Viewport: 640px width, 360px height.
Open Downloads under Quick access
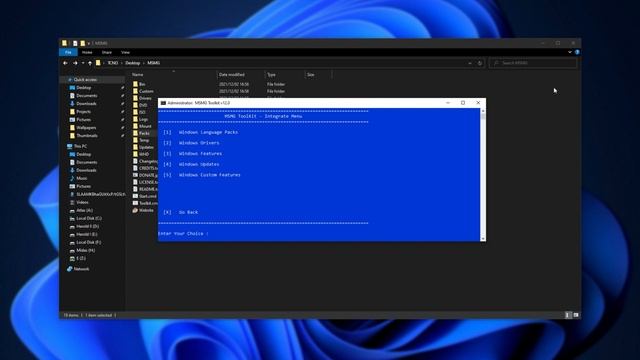[86, 104]
